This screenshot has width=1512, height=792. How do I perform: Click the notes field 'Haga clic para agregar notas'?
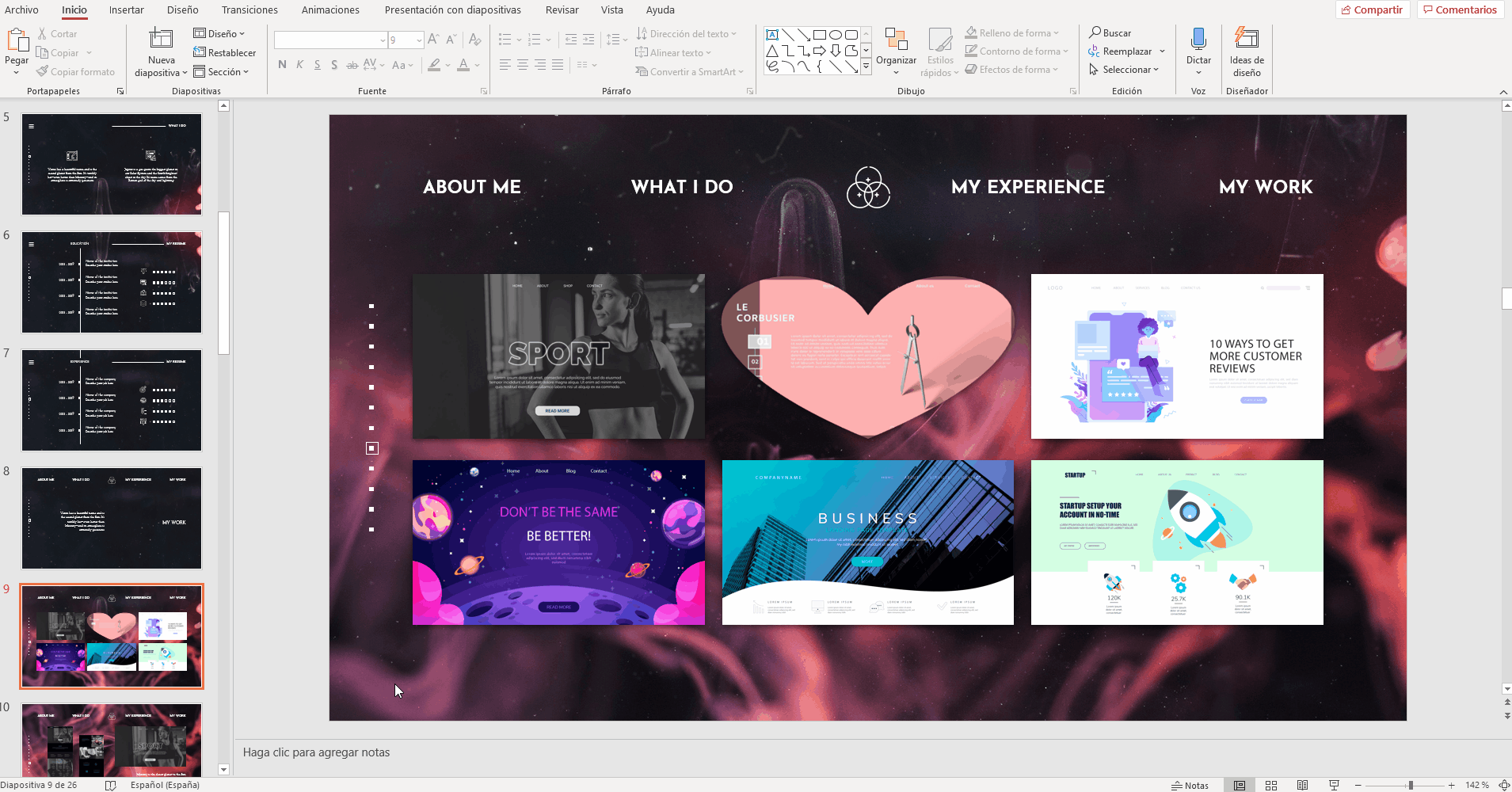[316, 752]
